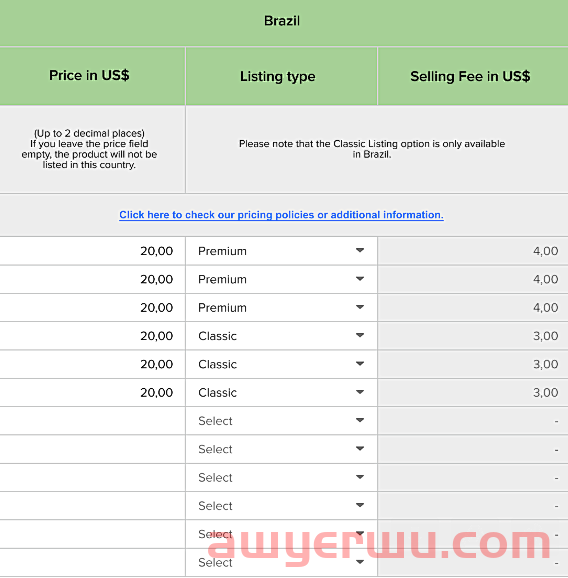Open the third Classic listing type dropdown
The width and height of the screenshot is (568, 578).
pos(281,393)
